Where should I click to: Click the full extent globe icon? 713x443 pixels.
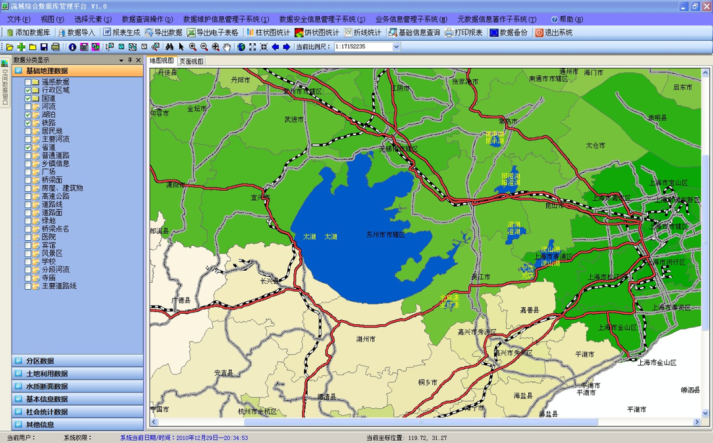pos(241,46)
